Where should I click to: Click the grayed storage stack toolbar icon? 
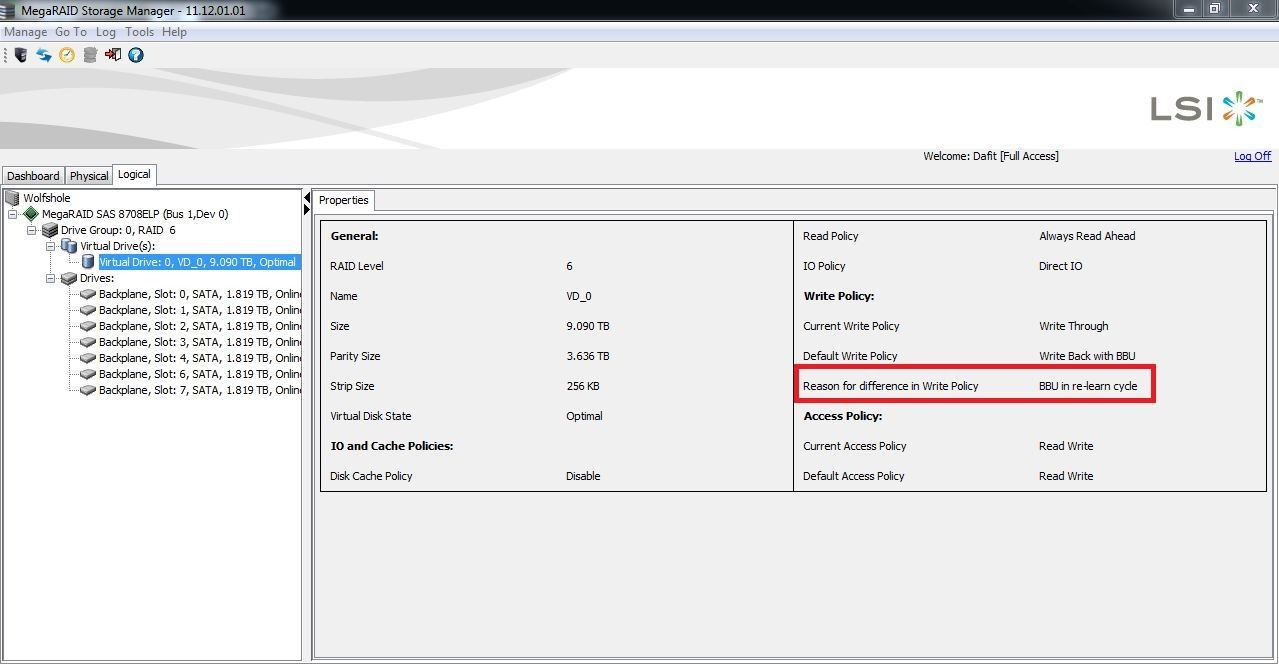(x=90, y=55)
